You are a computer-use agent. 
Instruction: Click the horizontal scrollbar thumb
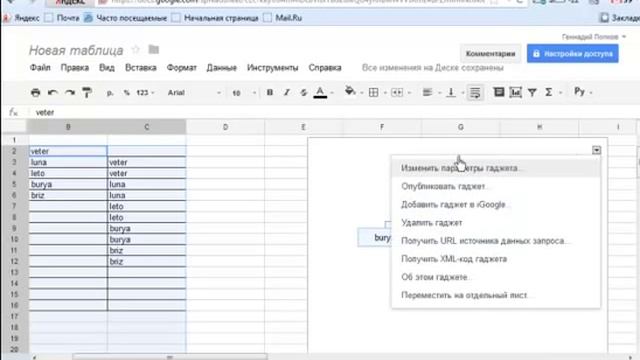[170, 357]
